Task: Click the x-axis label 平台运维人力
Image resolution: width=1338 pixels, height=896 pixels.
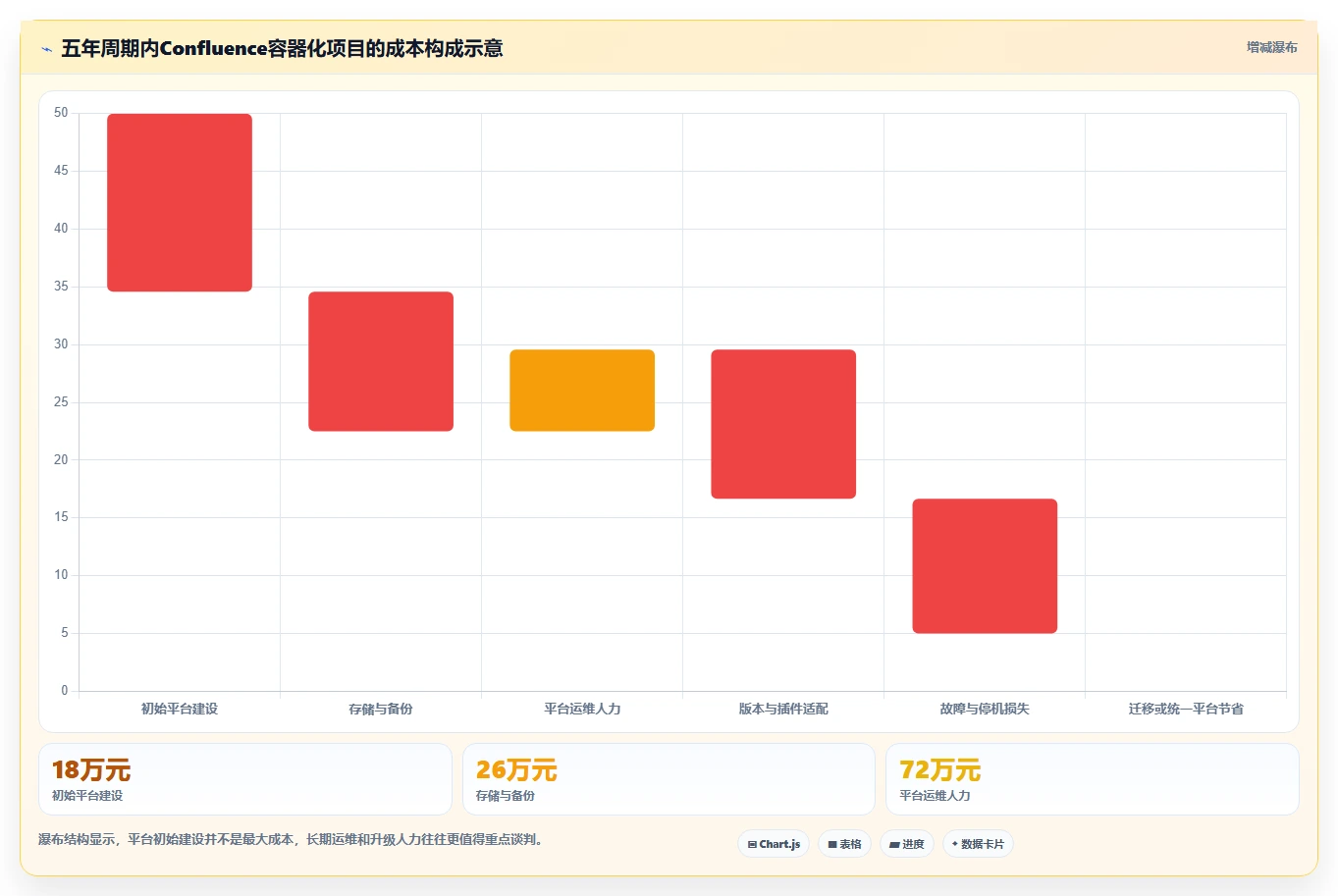Action: [x=582, y=709]
